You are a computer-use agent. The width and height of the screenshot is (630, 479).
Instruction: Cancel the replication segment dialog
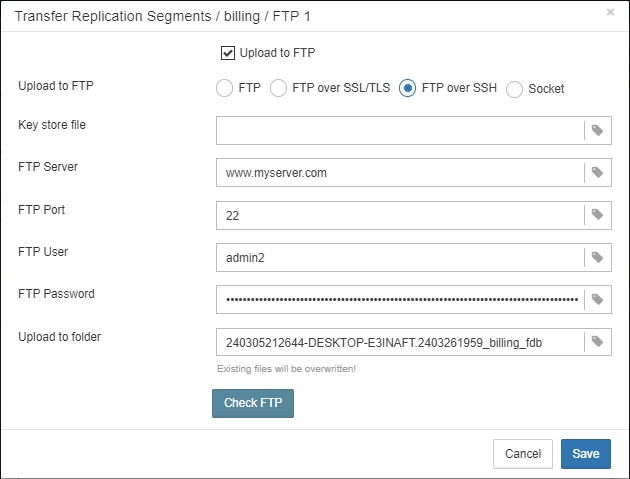[x=522, y=454]
